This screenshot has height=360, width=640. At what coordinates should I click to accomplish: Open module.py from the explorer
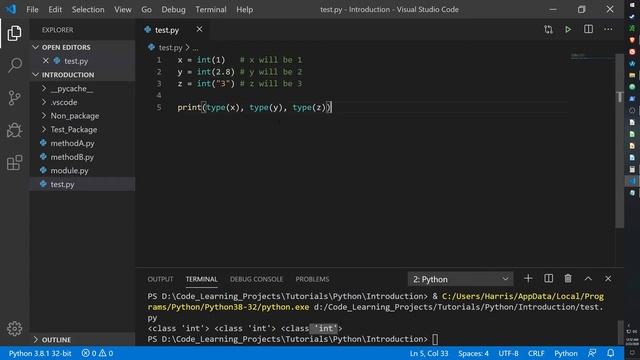[82, 171]
